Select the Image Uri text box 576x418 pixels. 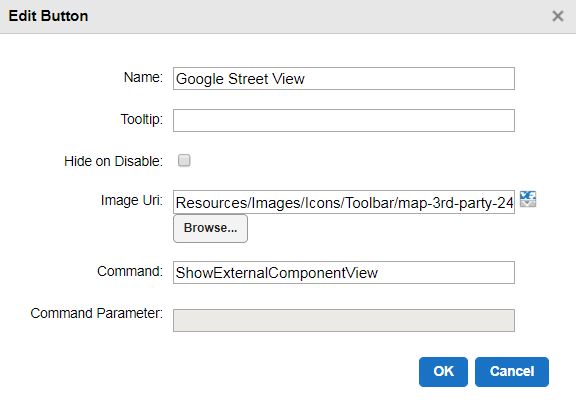click(x=344, y=202)
